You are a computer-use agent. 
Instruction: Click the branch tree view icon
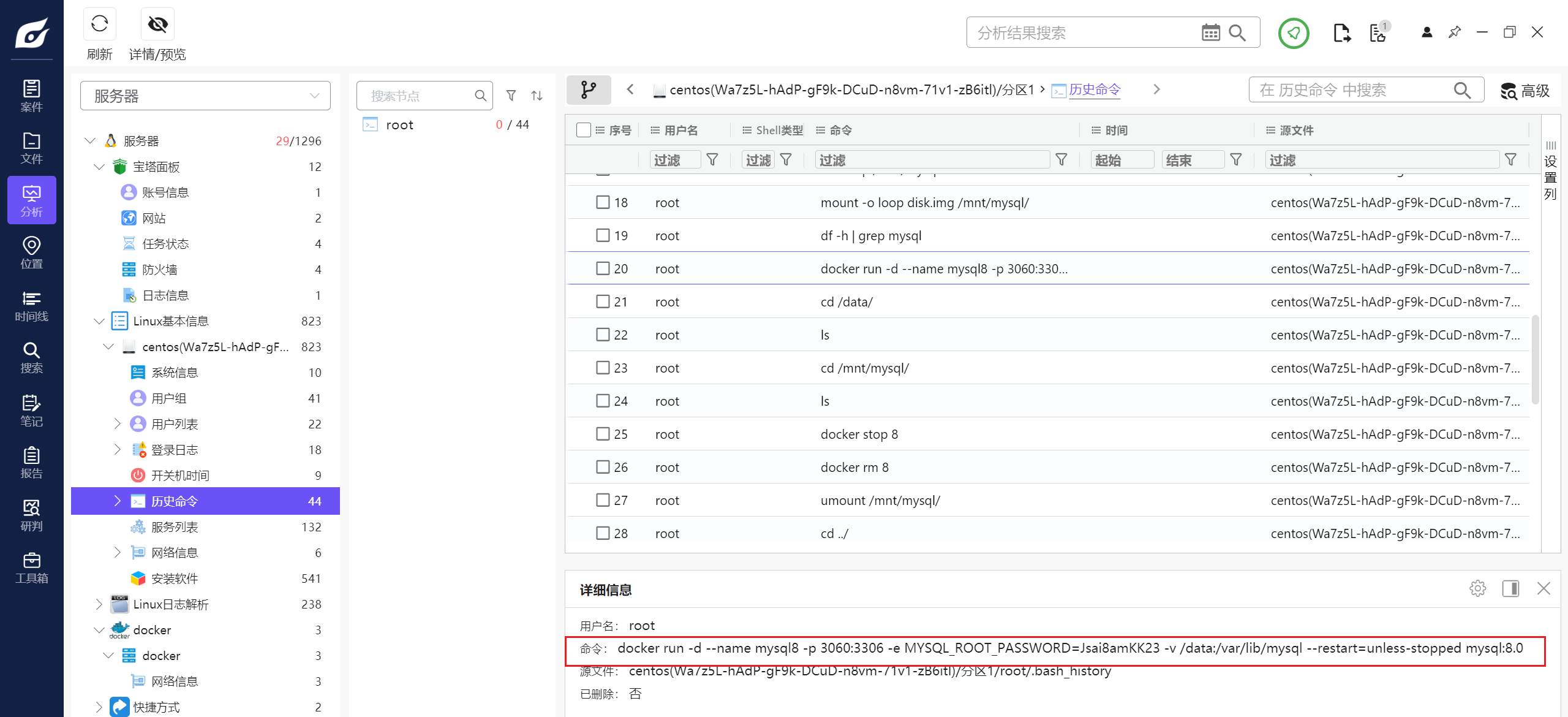588,89
